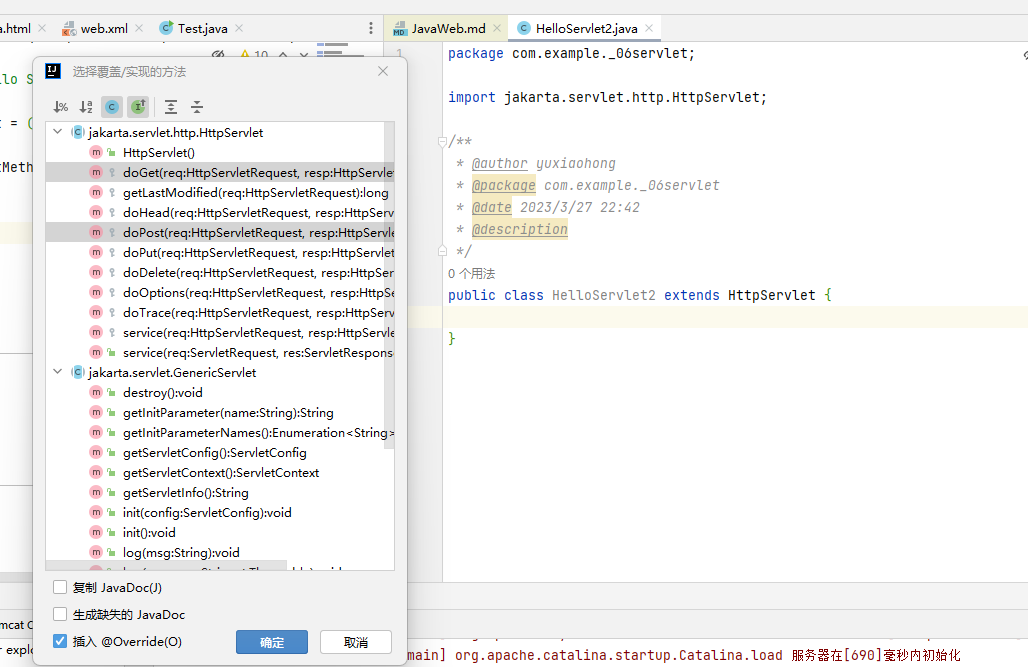Image resolution: width=1028 pixels, height=667 pixels.
Task: Fold the JavaDoc comment at closing marker
Action: click(442, 251)
